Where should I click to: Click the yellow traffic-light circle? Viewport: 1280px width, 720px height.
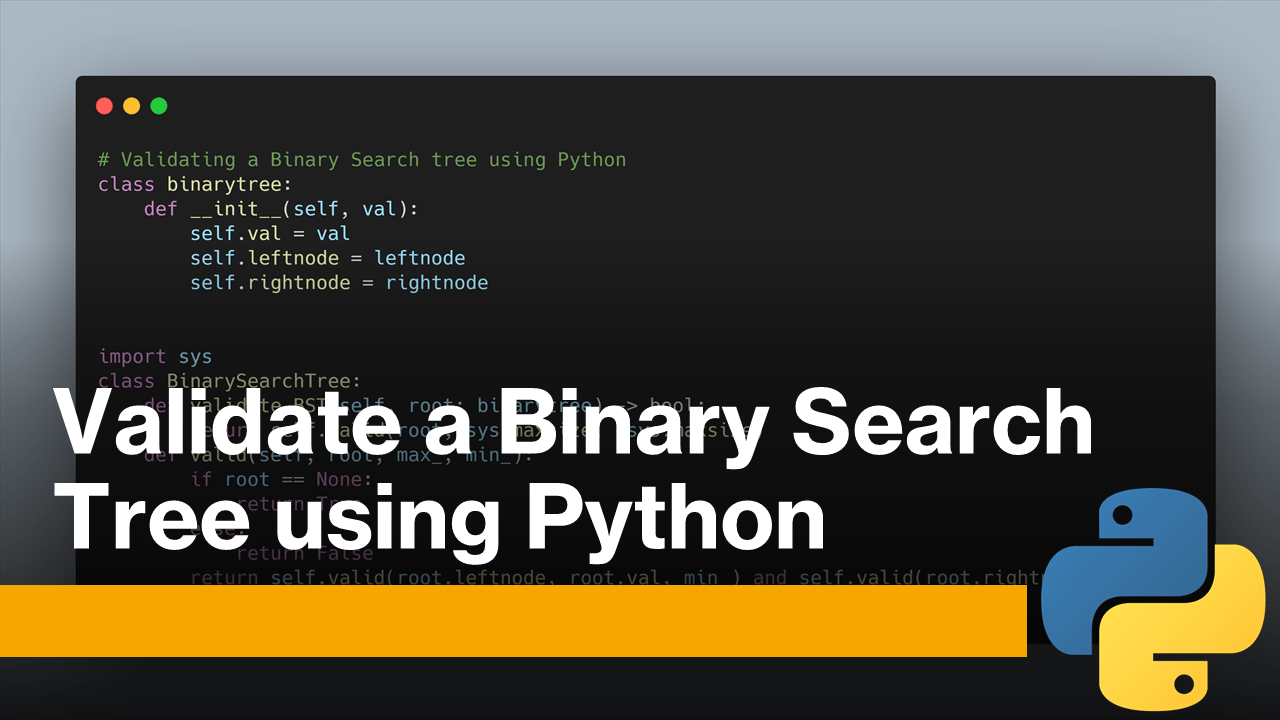click(x=131, y=105)
